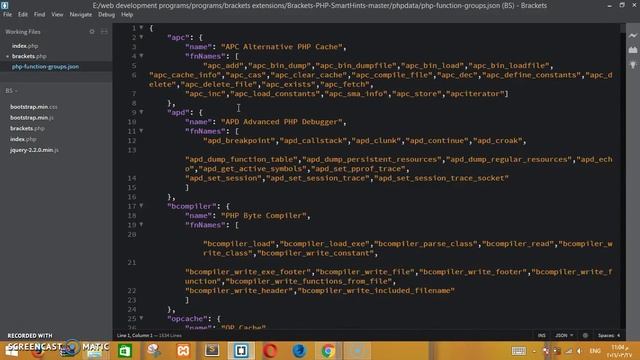This screenshot has width=640, height=360.
Task: Open the blue browser icon beside Opera
Action: pos(299,351)
